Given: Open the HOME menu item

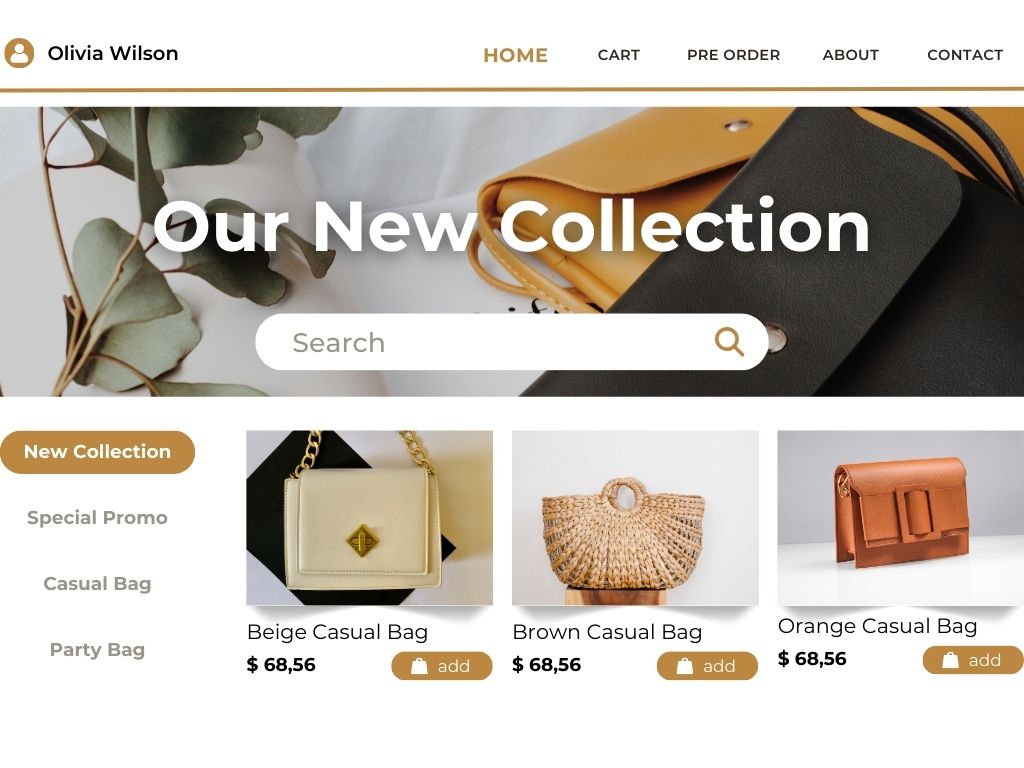Looking at the screenshot, I should [x=515, y=56].
